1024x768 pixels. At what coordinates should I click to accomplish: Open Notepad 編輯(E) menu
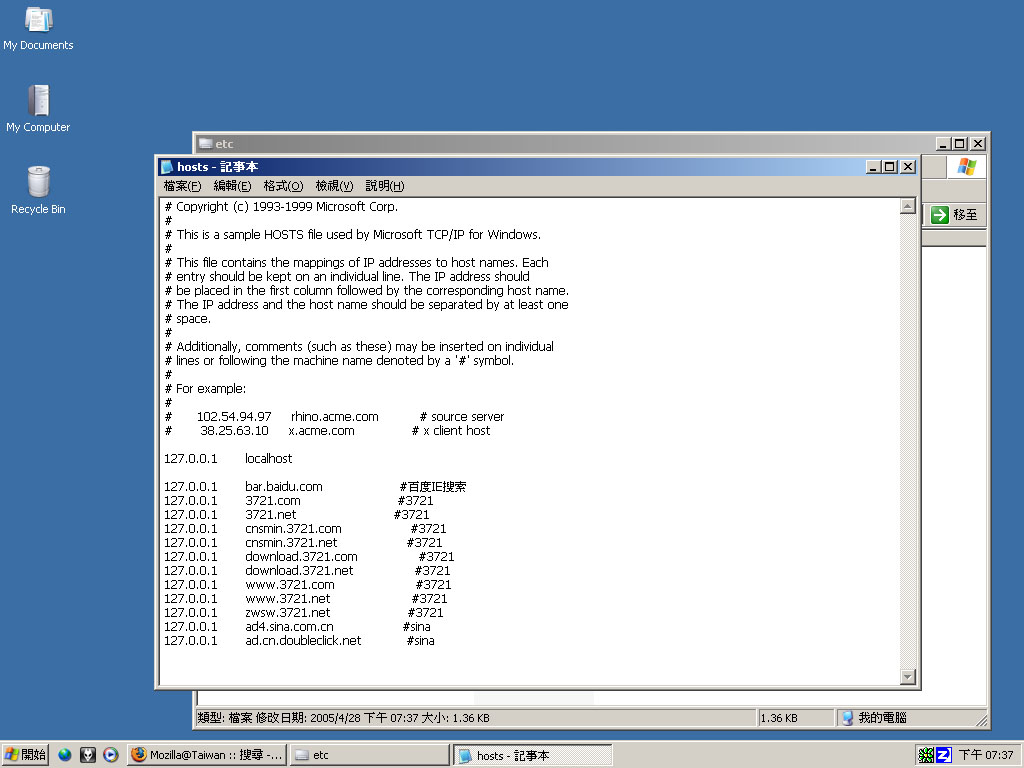(x=232, y=186)
